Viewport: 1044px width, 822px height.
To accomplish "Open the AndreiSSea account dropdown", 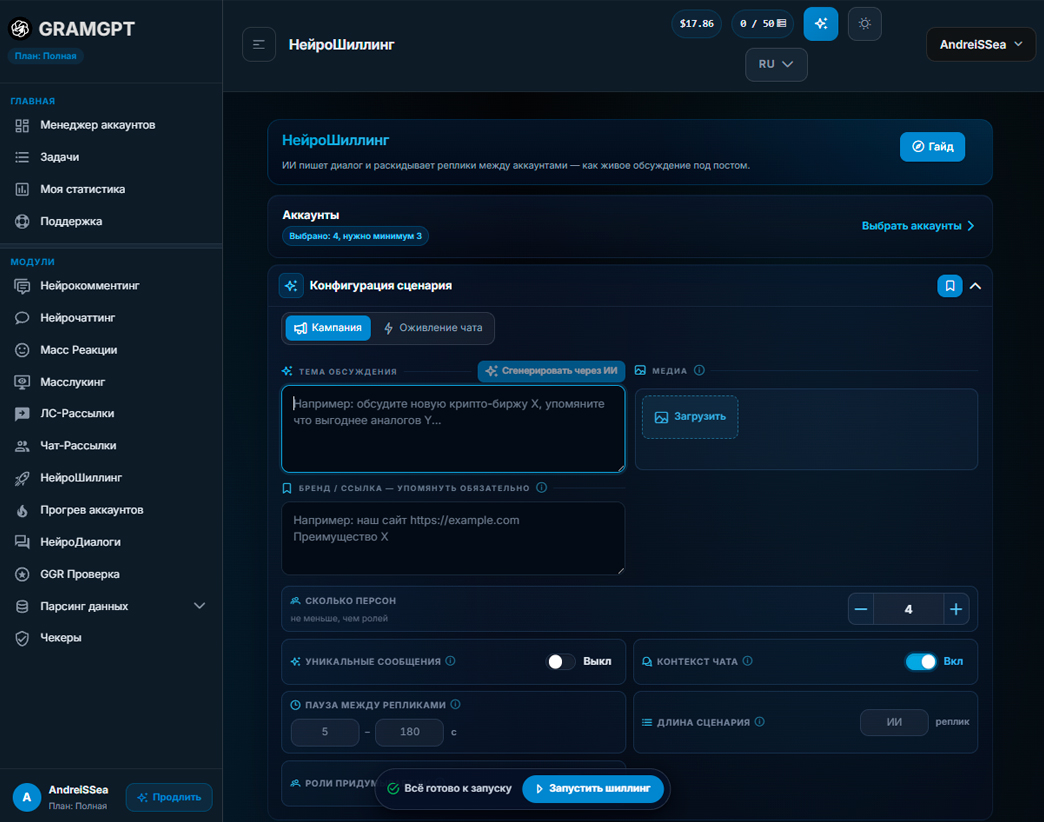I will click(x=981, y=45).
